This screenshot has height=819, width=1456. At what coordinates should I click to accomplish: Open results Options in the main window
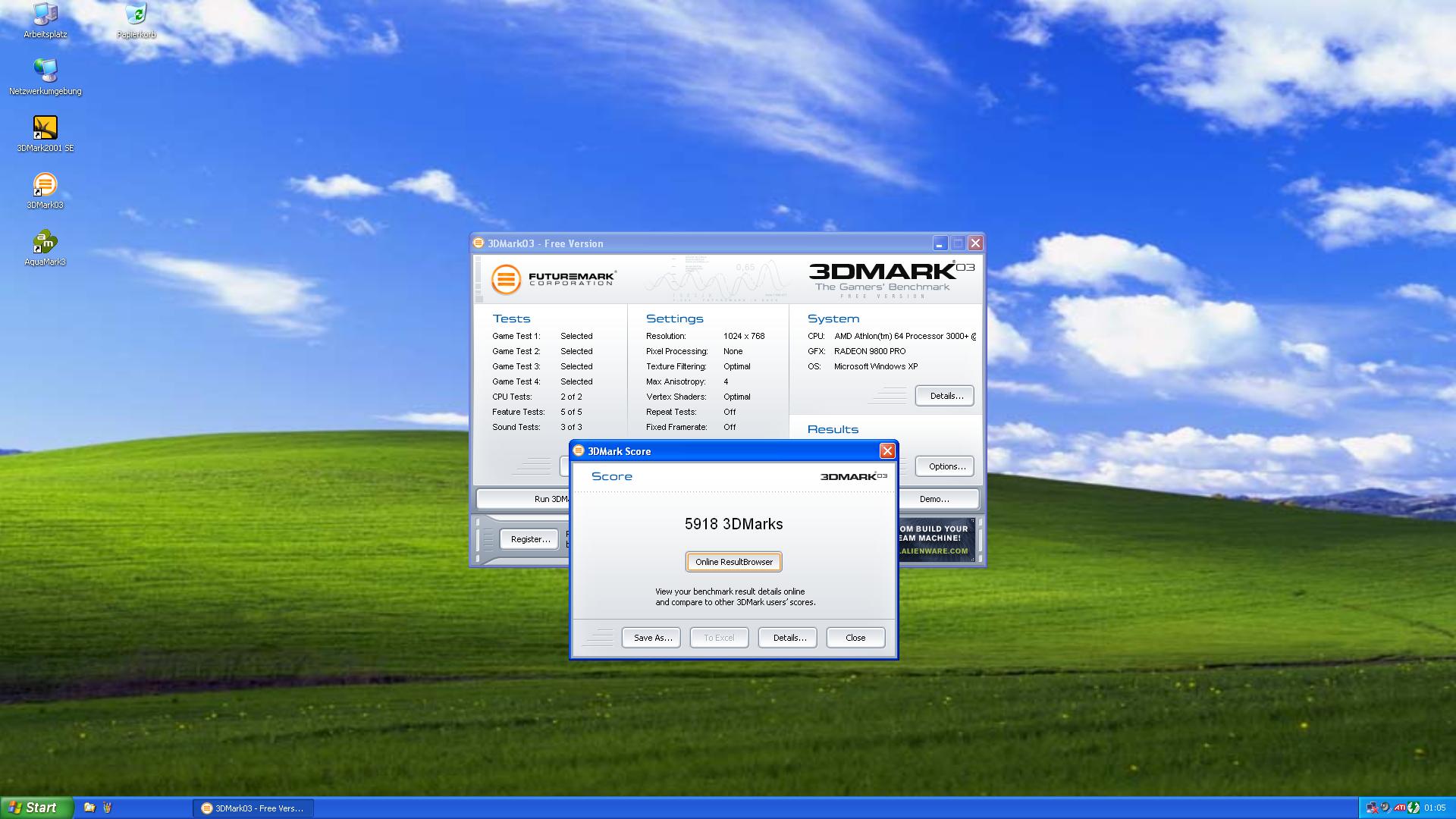pos(945,466)
